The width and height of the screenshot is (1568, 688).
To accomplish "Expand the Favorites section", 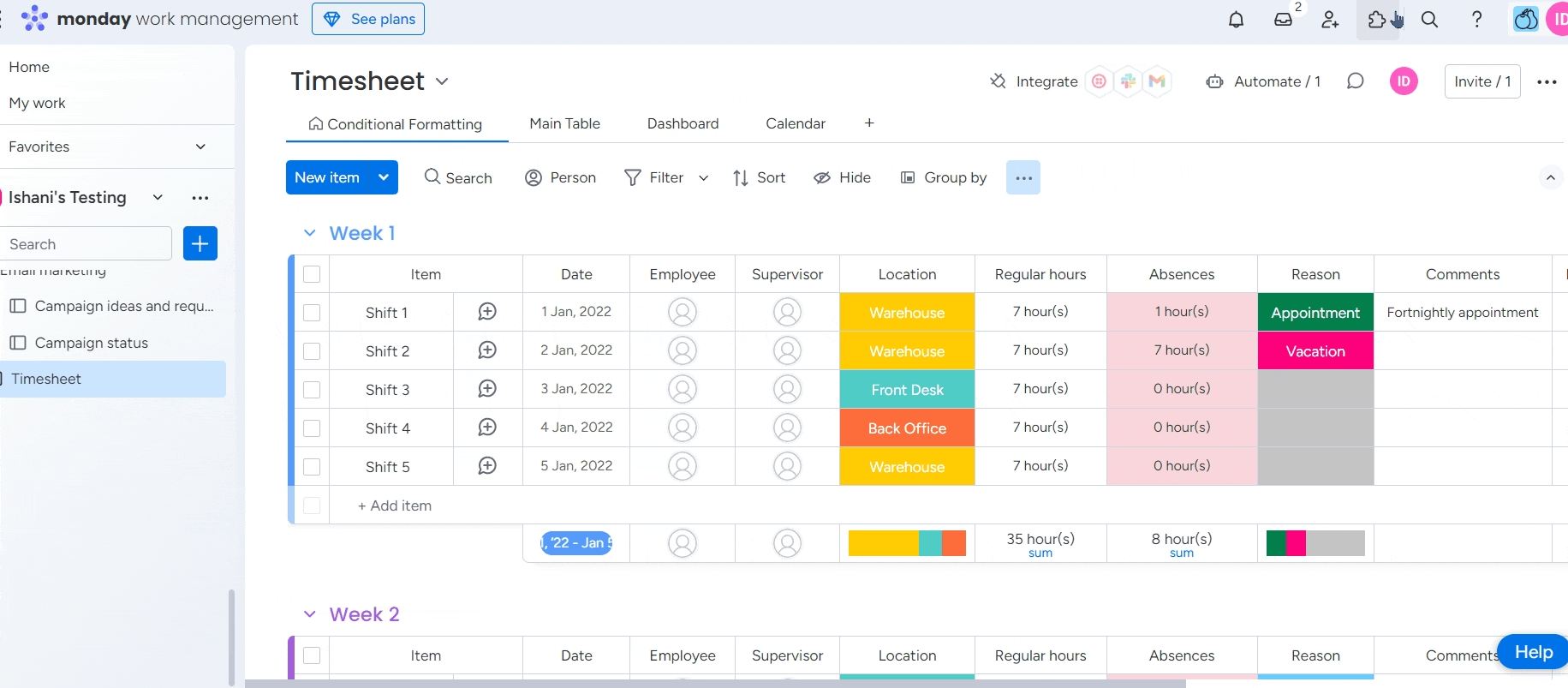I will [x=200, y=147].
